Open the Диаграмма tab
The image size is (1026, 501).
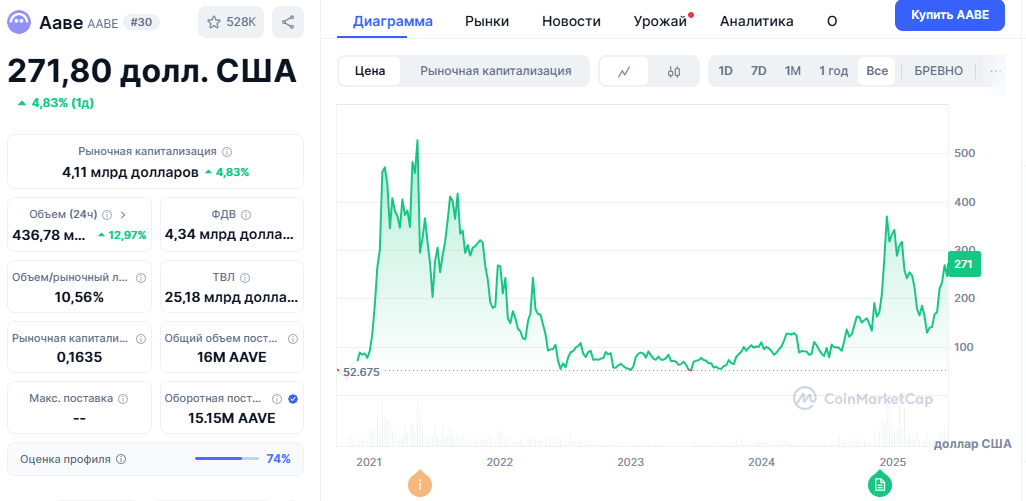click(393, 21)
